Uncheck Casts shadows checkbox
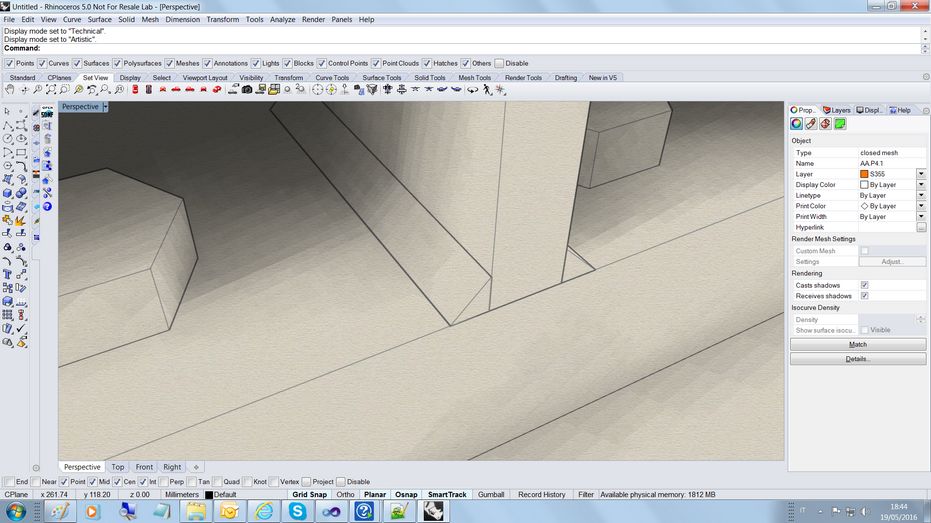 coord(864,286)
